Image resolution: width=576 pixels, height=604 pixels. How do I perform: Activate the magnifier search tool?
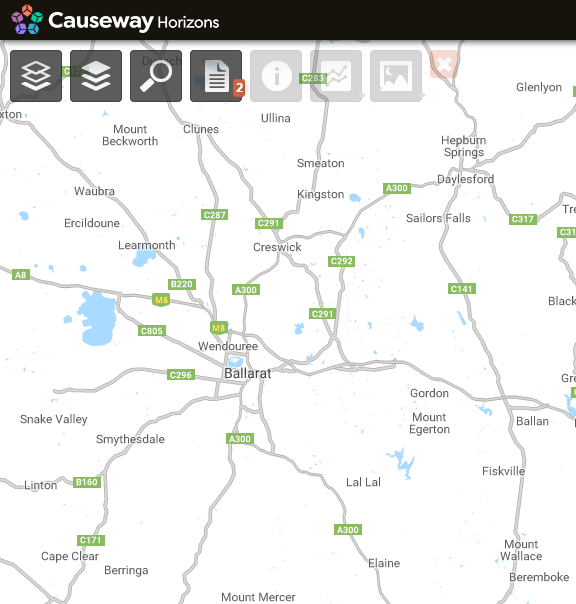tap(156, 76)
